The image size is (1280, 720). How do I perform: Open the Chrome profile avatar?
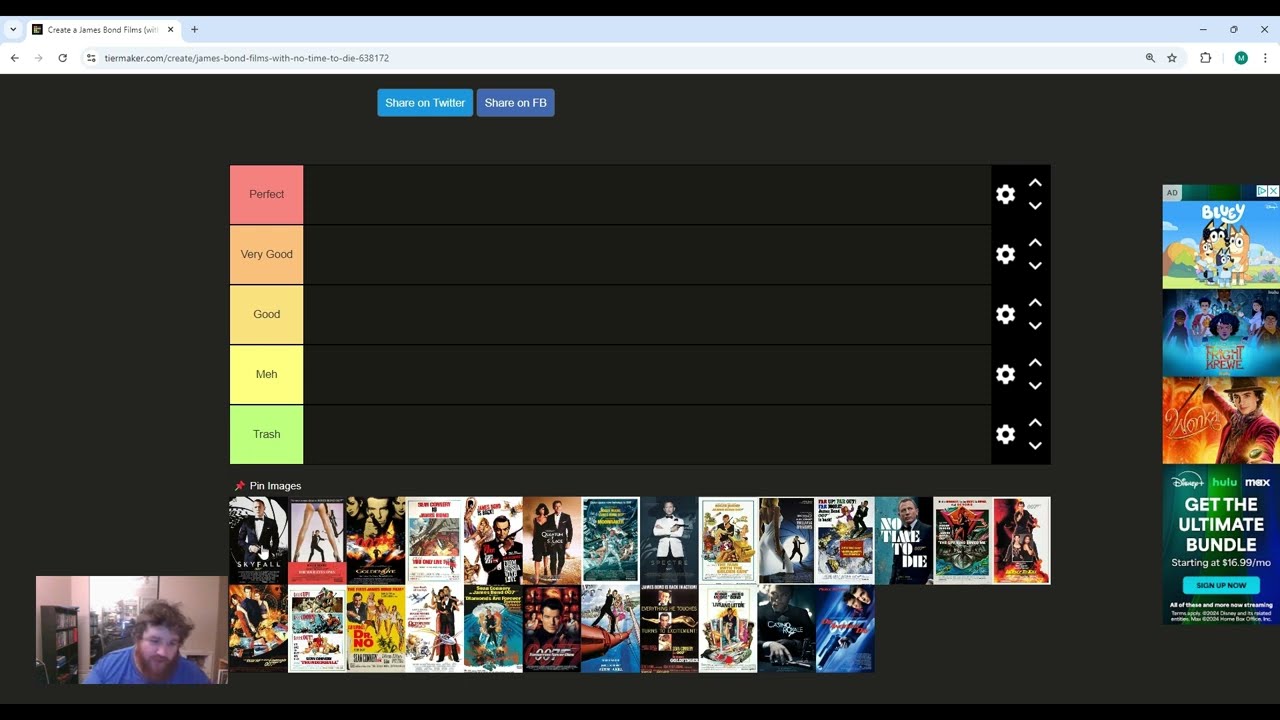[1241, 58]
